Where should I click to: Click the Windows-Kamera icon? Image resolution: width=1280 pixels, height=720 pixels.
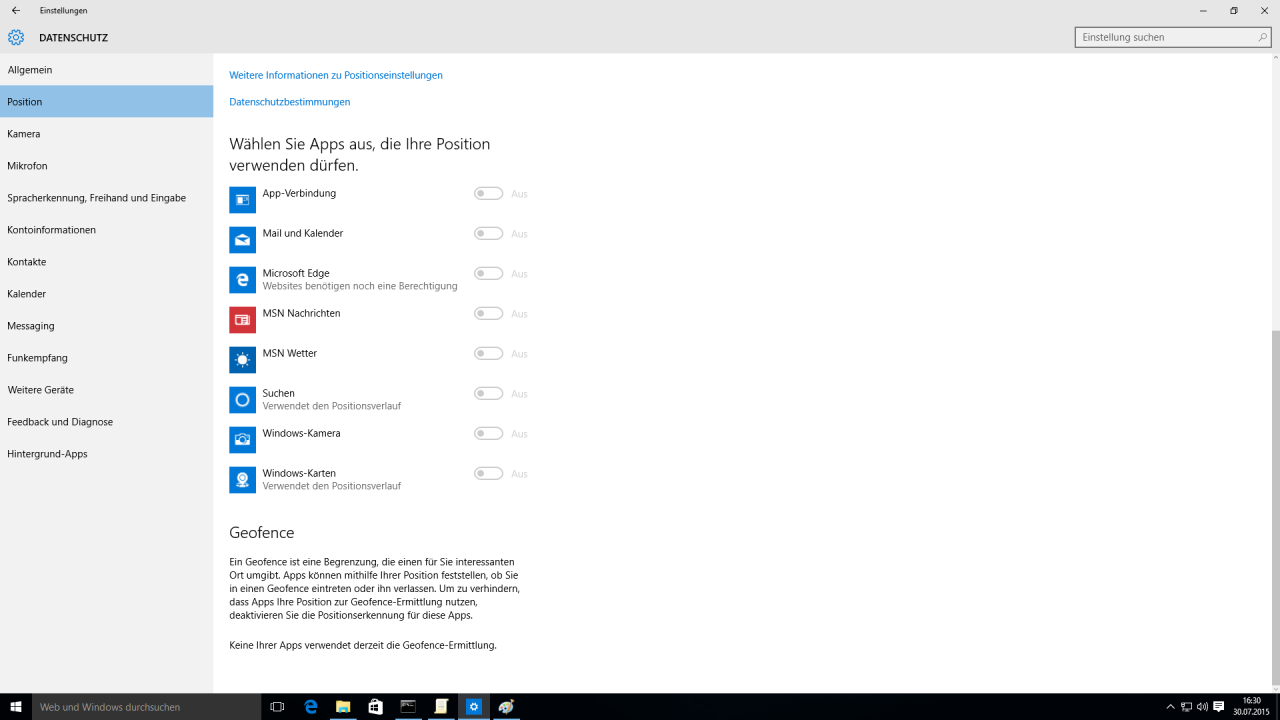tap(242, 440)
